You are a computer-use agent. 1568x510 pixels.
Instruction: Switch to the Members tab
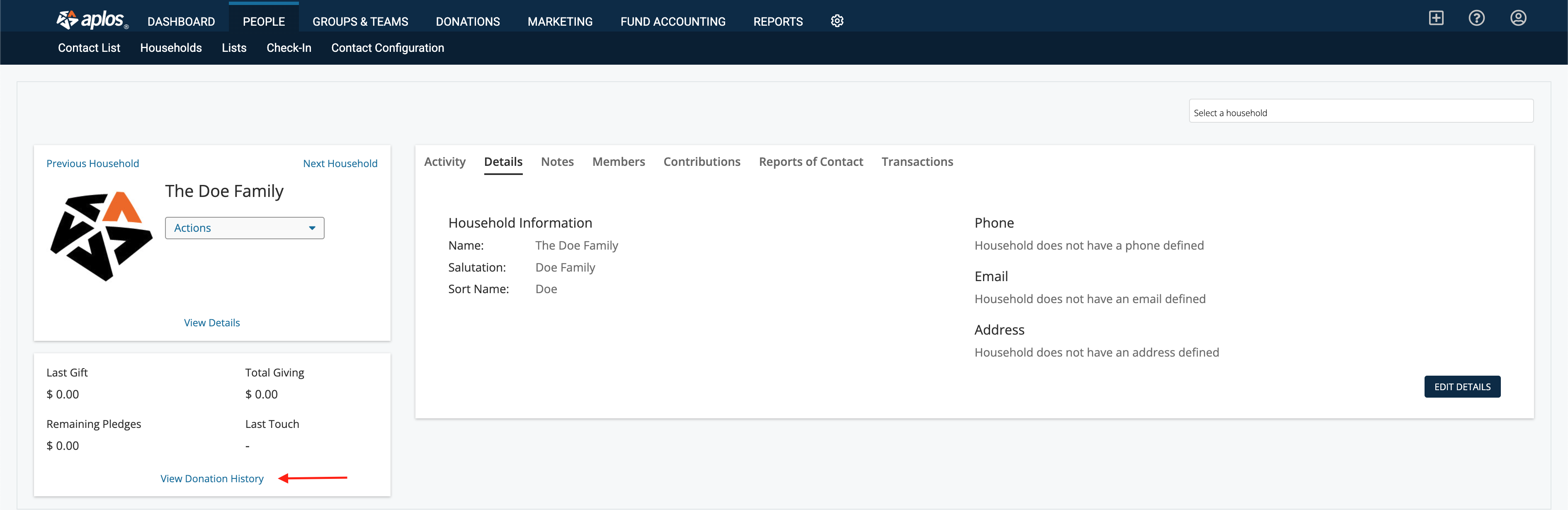[x=619, y=162]
